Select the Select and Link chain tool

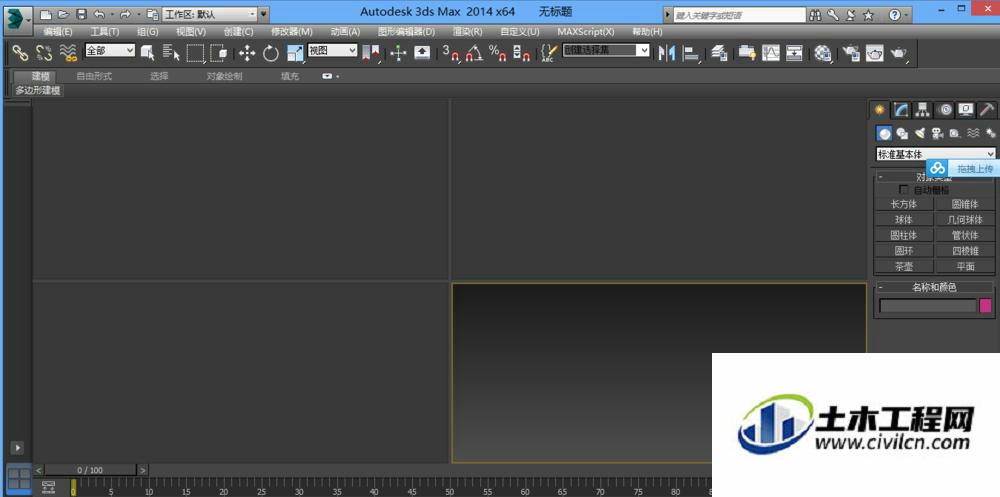20,54
